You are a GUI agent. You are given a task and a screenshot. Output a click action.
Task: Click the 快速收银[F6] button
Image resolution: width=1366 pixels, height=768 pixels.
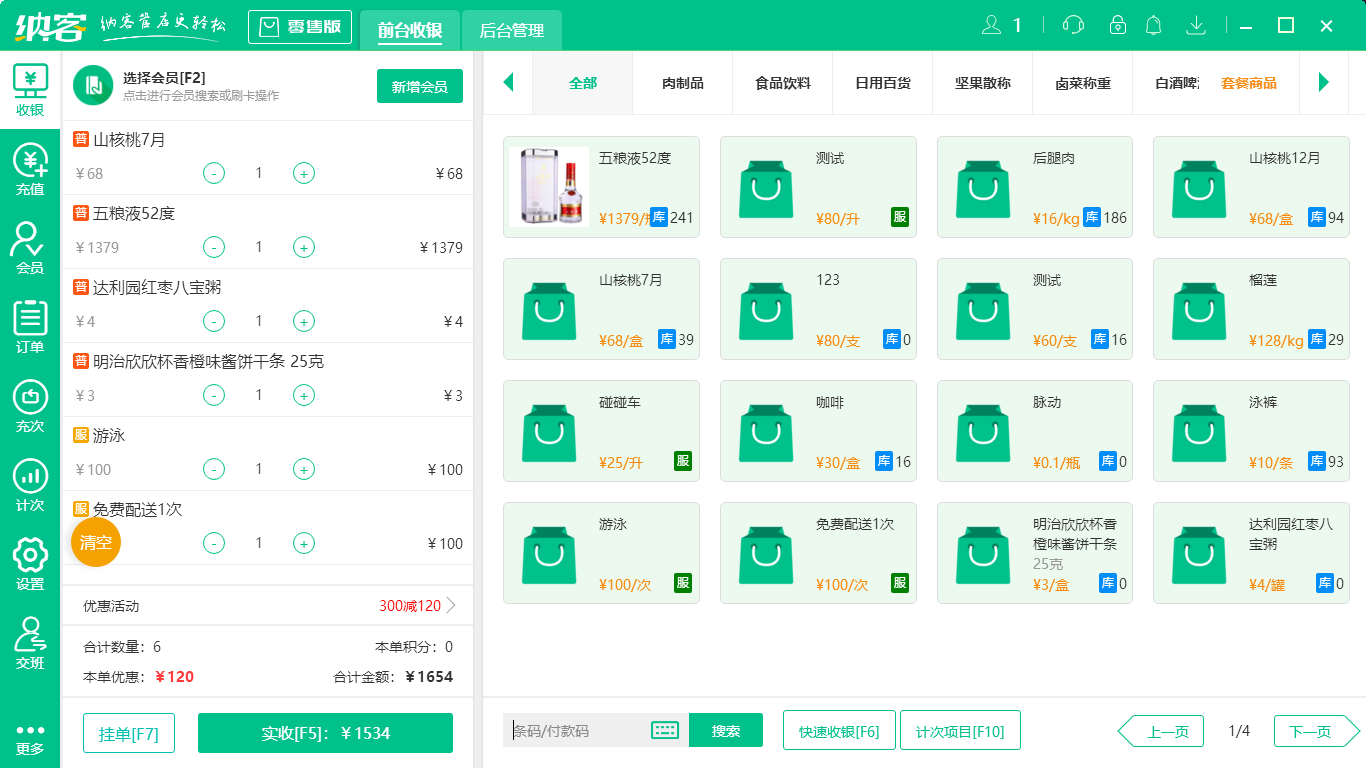coord(839,730)
